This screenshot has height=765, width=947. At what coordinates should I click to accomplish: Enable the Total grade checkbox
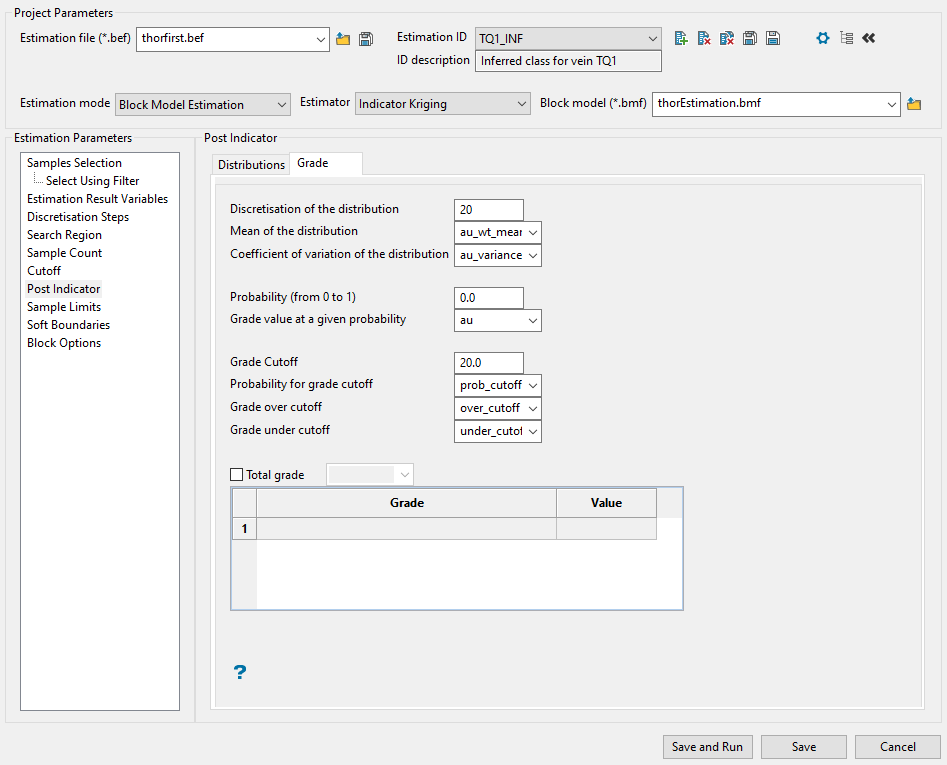pyautogui.click(x=237, y=475)
